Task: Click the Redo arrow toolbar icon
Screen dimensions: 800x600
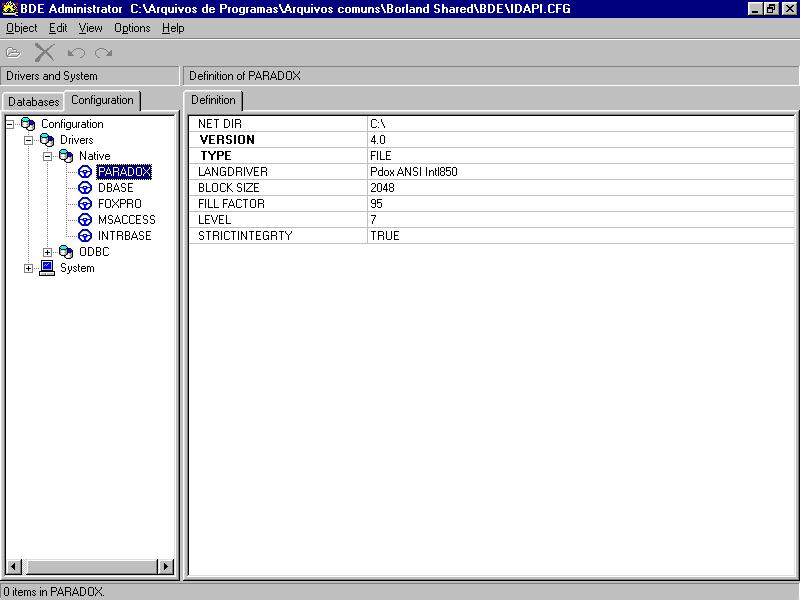Action: (x=103, y=52)
